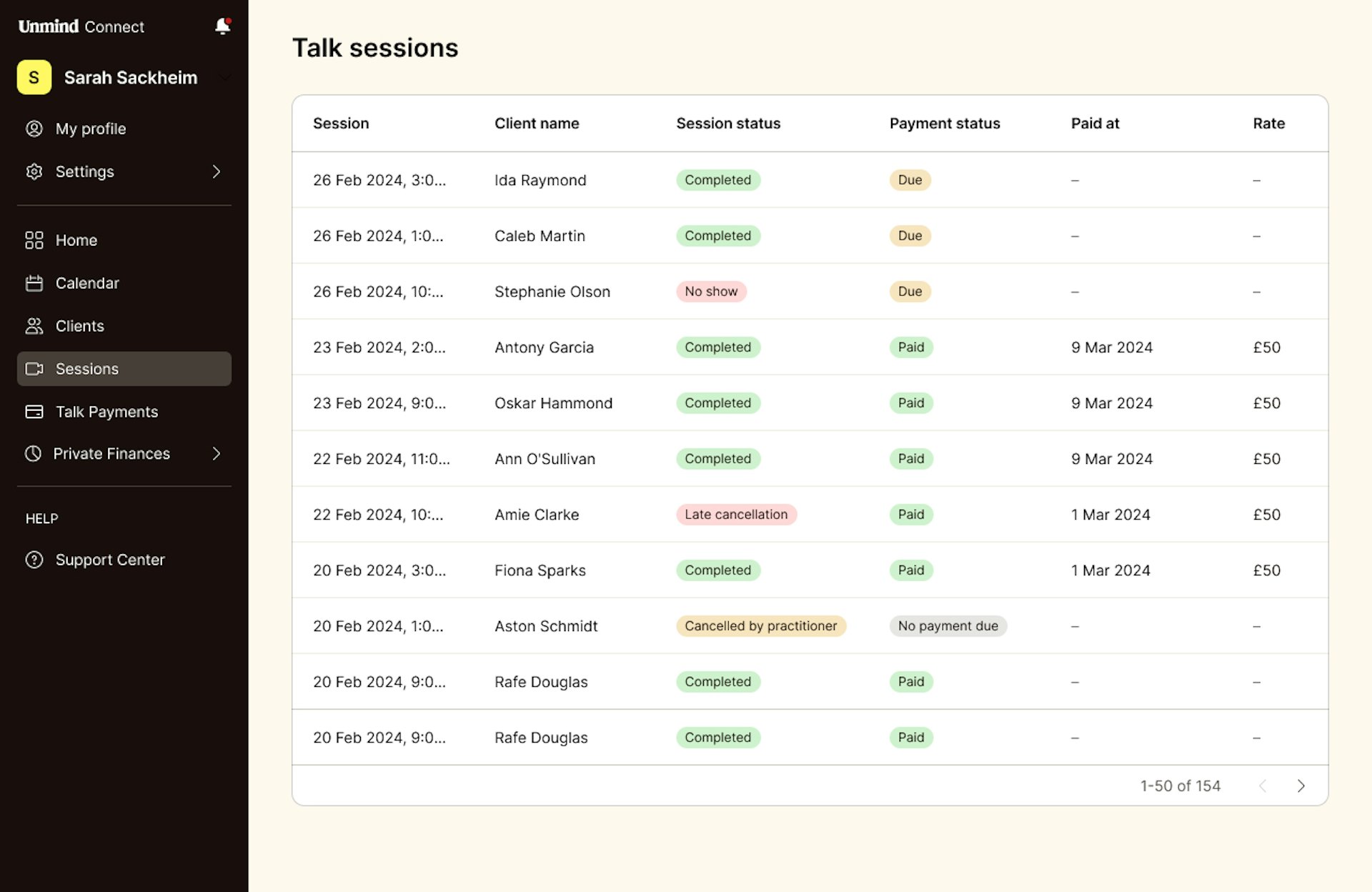Click the My profile person icon
This screenshot has height=892, width=1372.
coord(34,129)
